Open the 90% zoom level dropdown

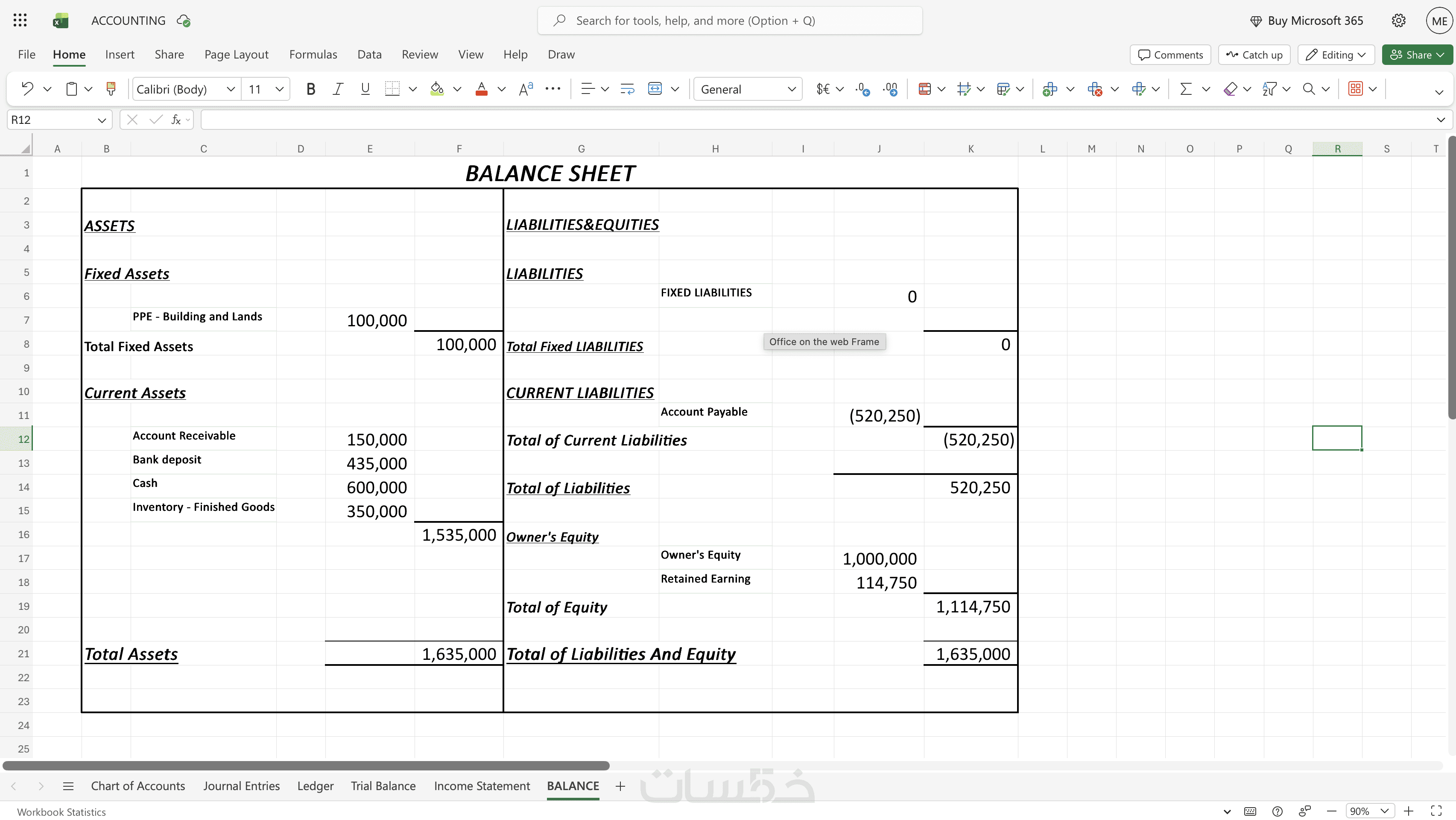tap(1369, 811)
